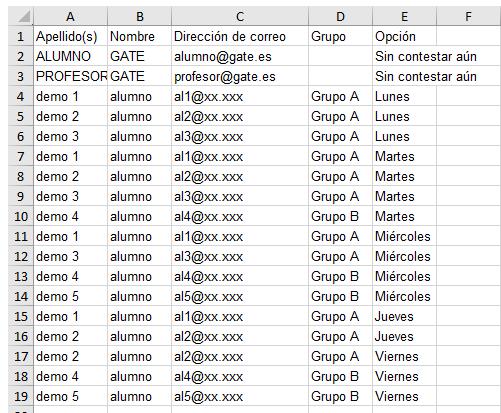This screenshot has height=413, width=501.
Task: Select cell with alumno@gate.es
Action: point(240,56)
